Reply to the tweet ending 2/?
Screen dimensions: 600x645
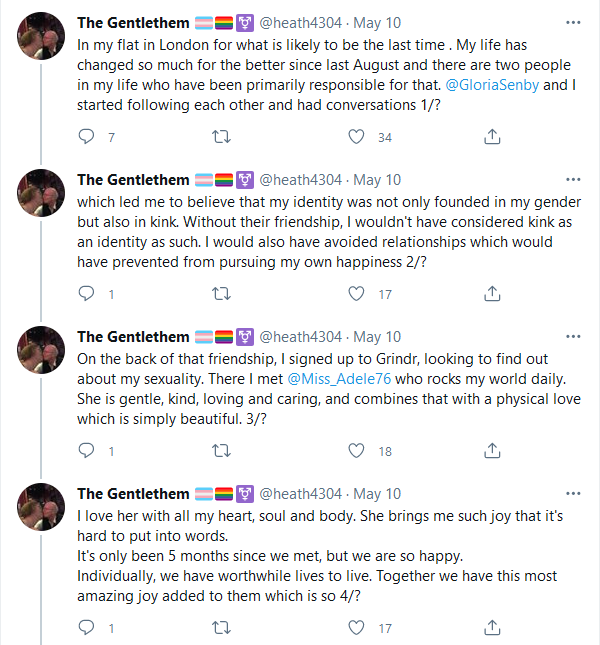pos(86,294)
